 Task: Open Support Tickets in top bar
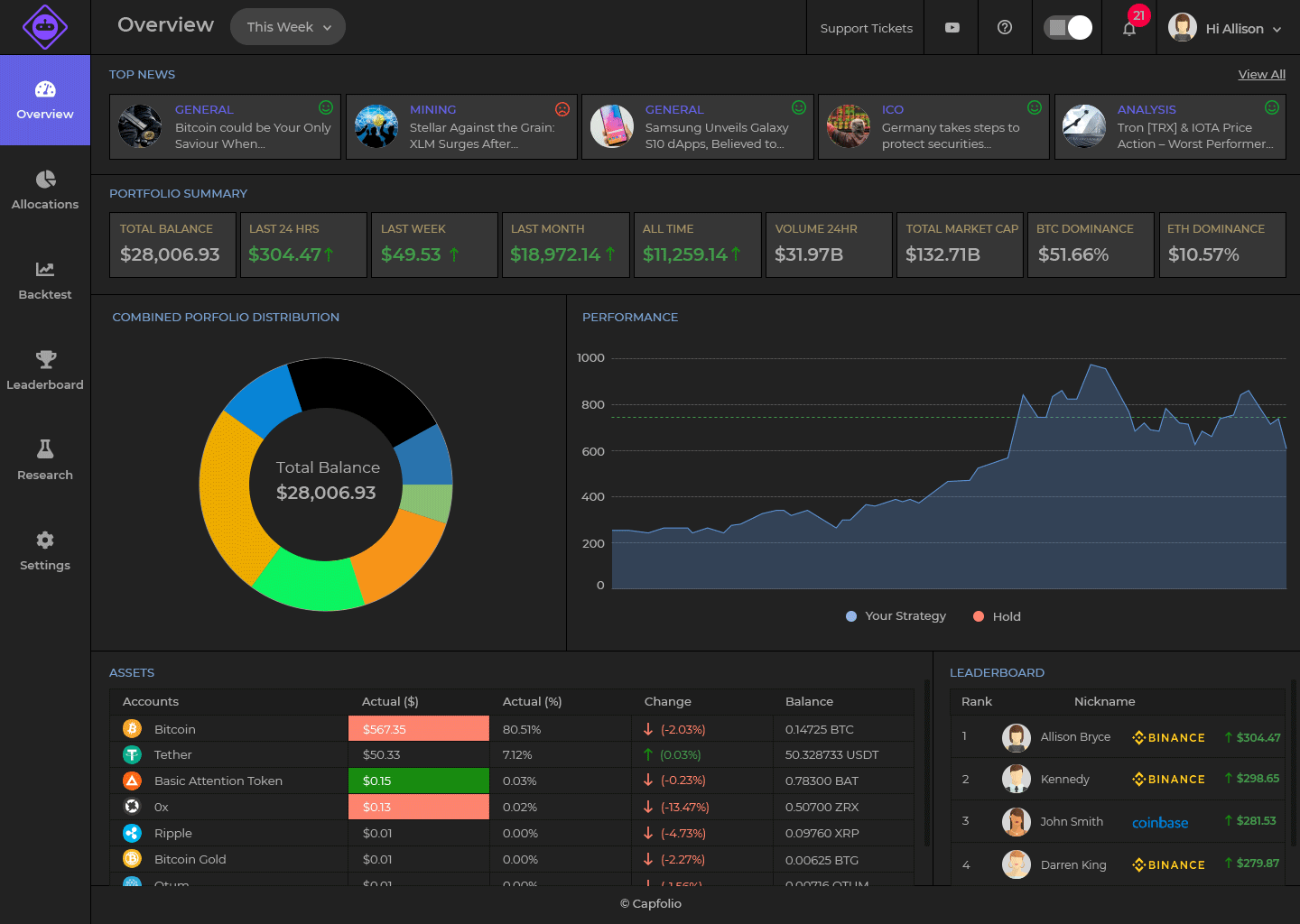point(867,28)
